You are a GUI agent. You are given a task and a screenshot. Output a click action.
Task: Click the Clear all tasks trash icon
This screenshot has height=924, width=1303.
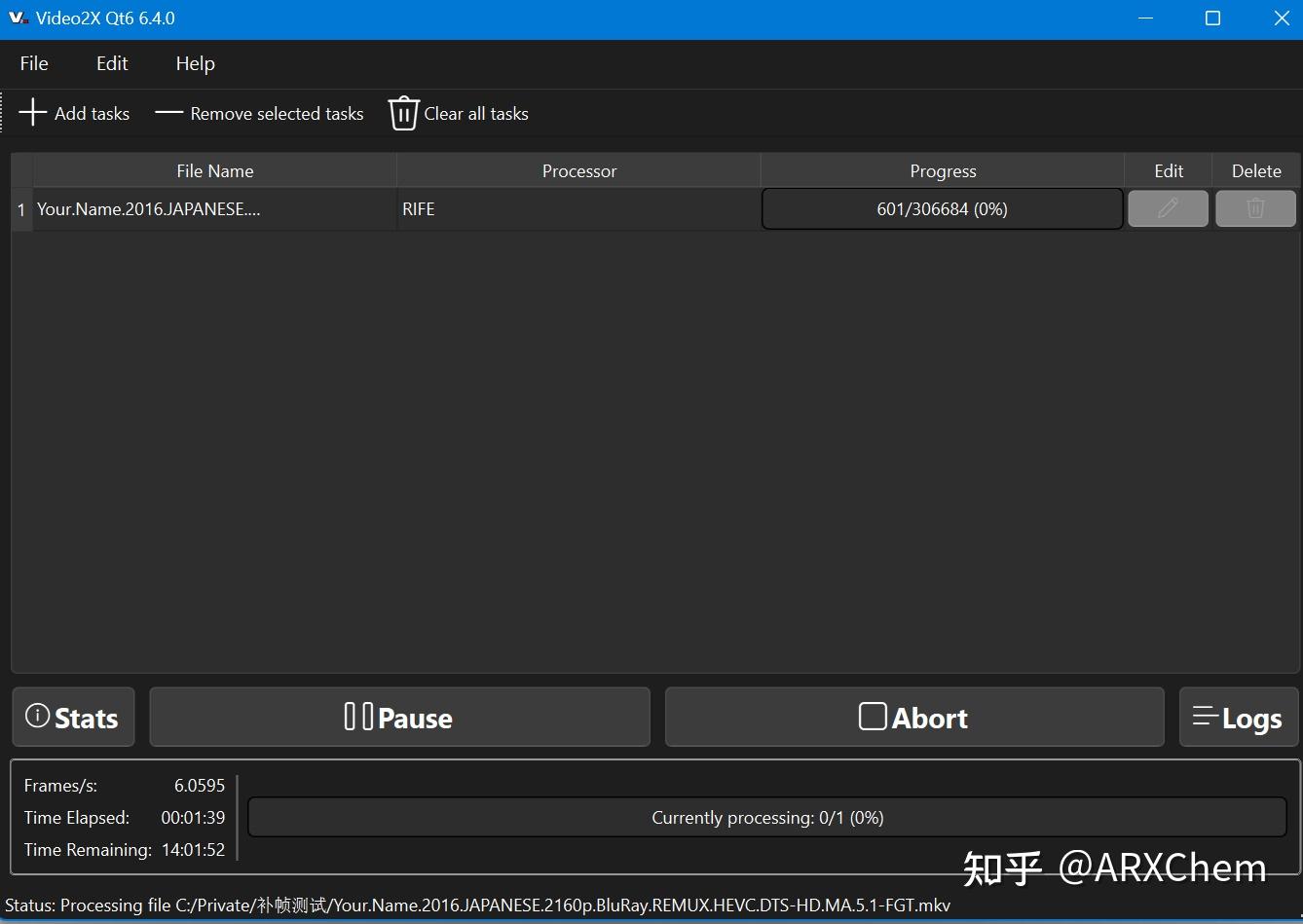(402, 113)
